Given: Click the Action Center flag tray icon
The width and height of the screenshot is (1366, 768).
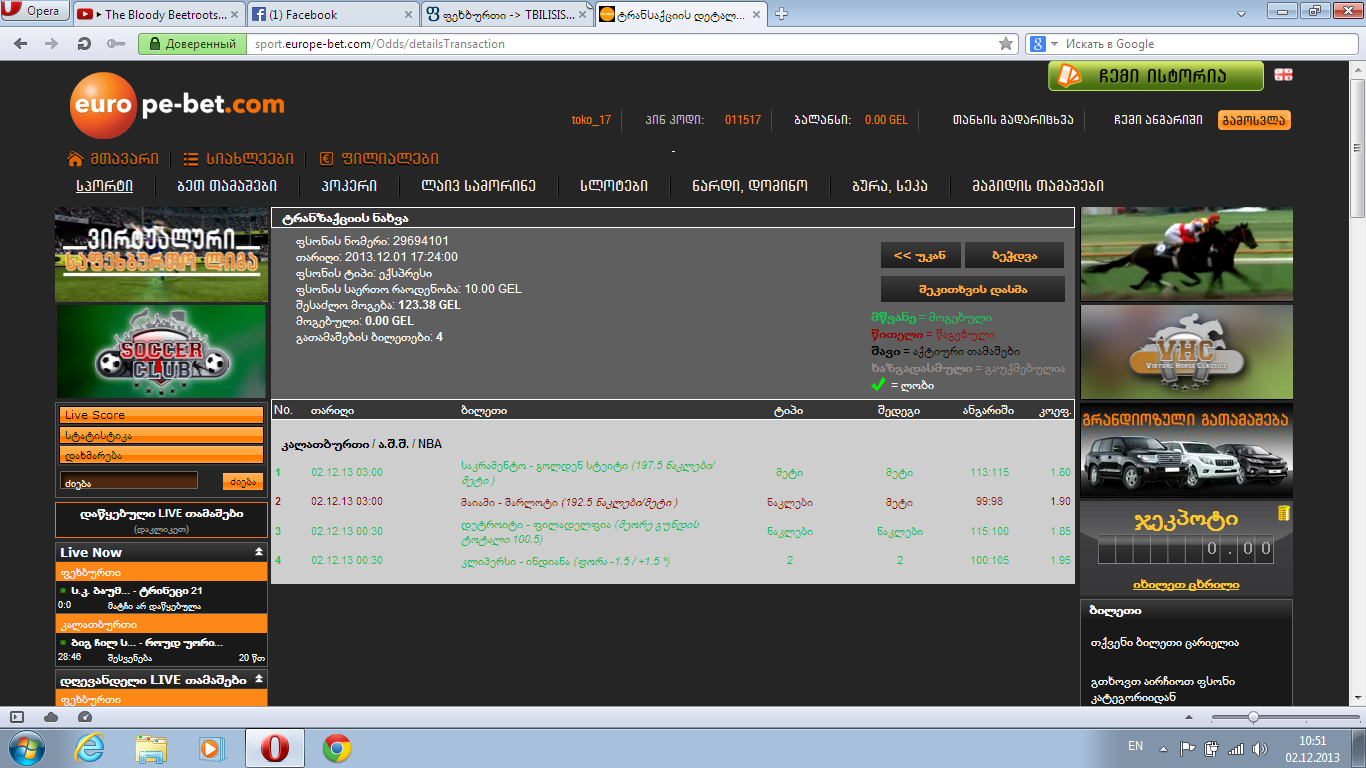Looking at the screenshot, I should pos(1188,748).
